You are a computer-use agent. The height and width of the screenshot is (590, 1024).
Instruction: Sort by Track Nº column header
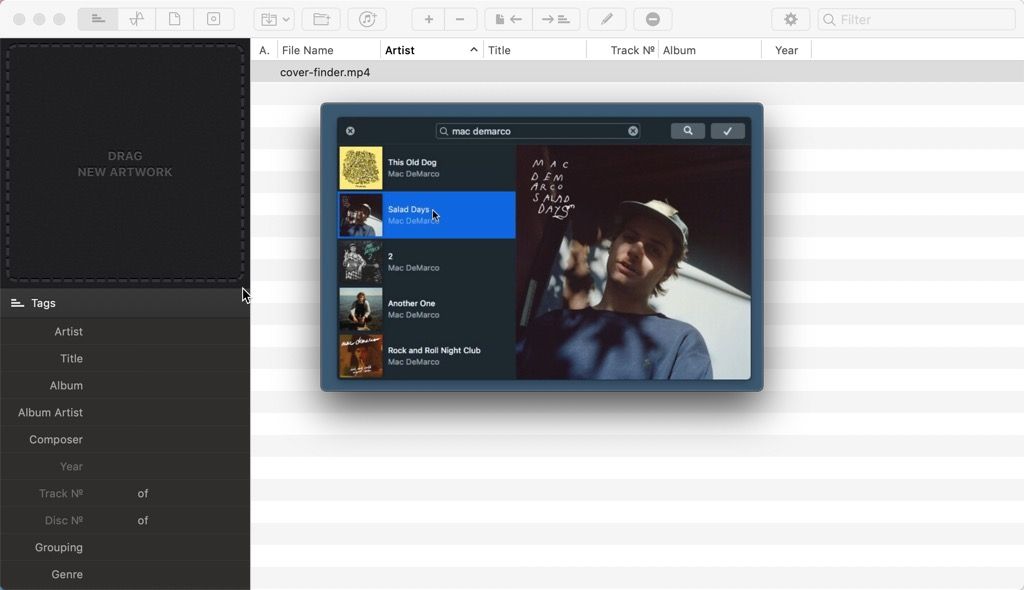[x=622, y=50]
